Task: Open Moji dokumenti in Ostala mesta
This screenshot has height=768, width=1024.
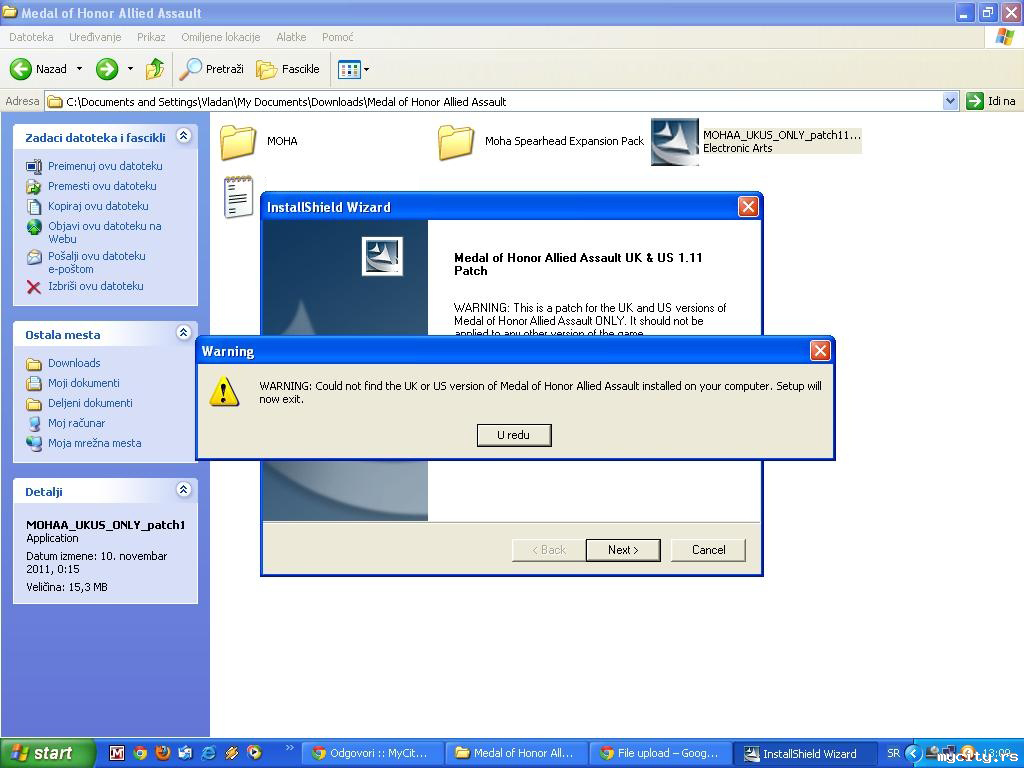Action: (x=84, y=383)
